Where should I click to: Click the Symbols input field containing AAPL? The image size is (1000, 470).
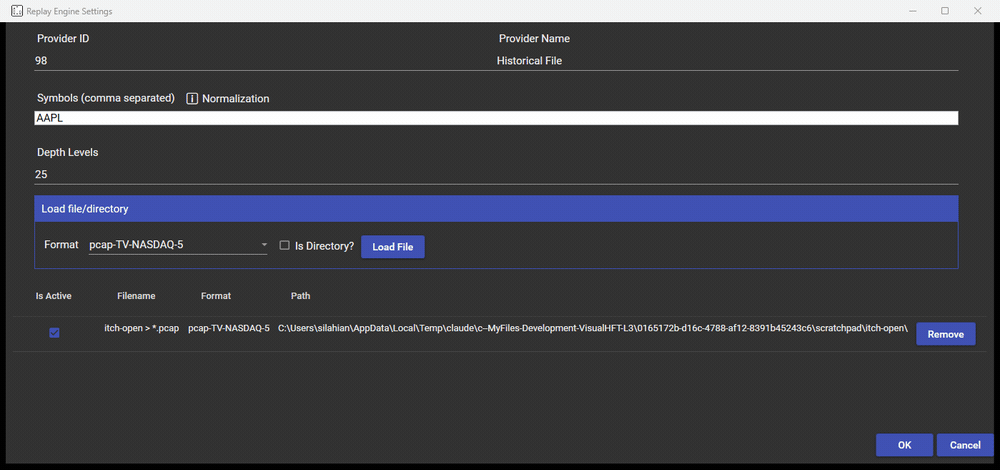point(496,118)
